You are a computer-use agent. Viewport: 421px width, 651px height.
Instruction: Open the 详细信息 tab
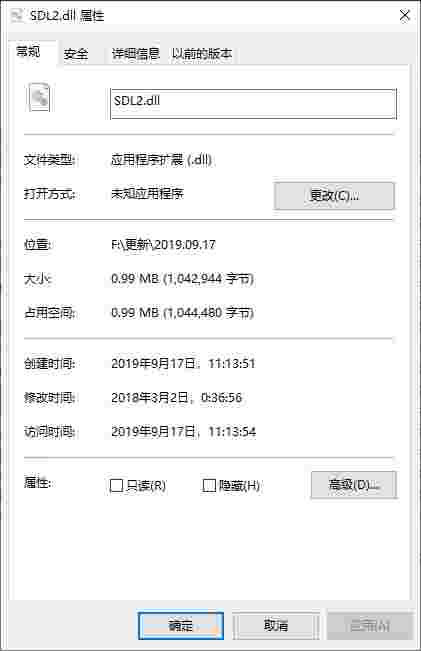click(x=136, y=54)
